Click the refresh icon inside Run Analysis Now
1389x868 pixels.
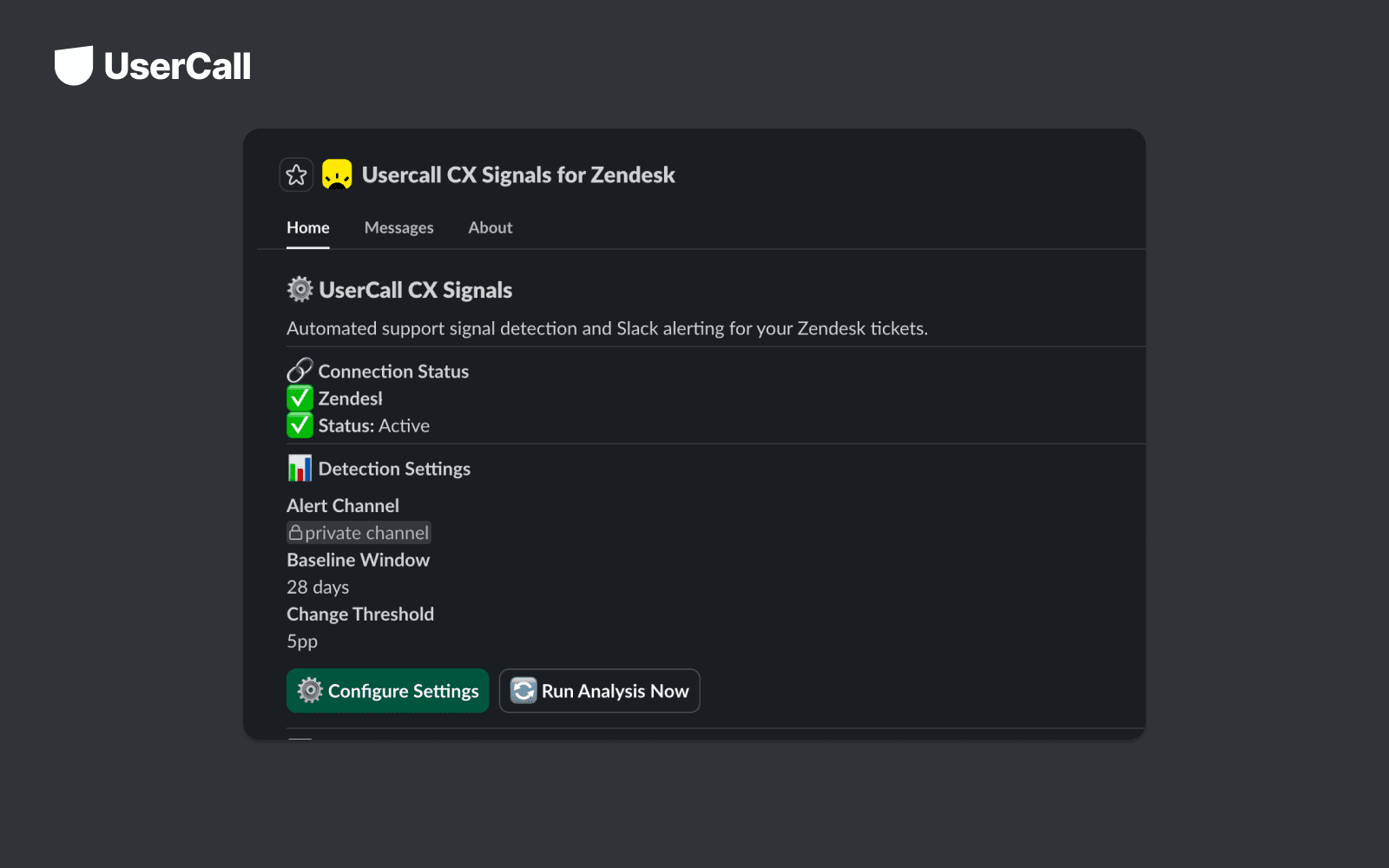tap(523, 690)
